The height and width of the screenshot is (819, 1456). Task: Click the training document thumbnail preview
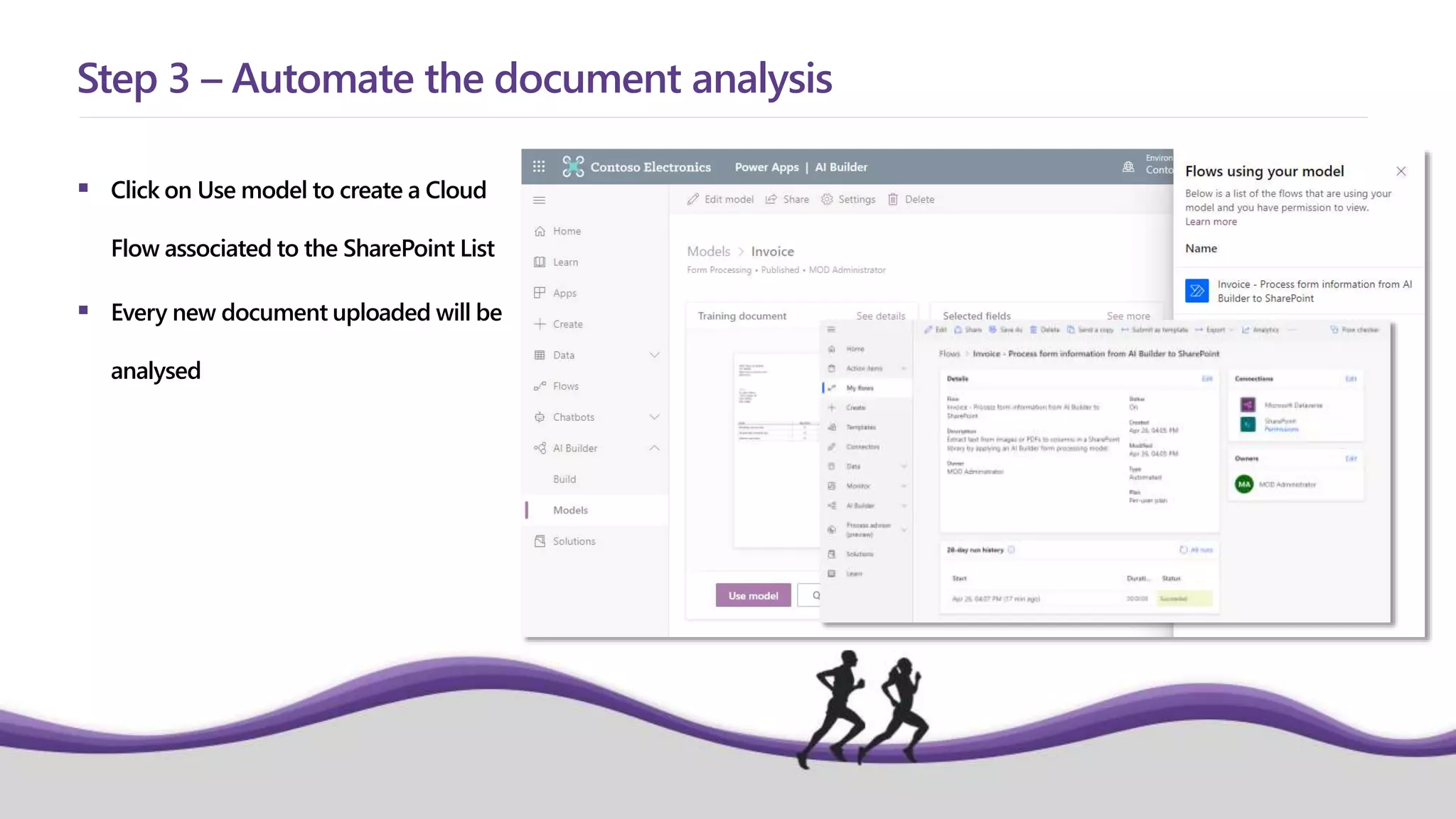click(x=776, y=450)
